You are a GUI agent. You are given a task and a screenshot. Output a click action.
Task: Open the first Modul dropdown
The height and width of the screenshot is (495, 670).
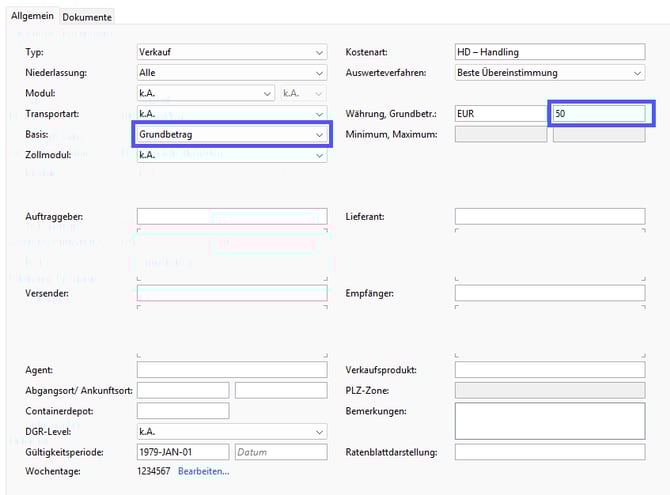pyautogui.click(x=205, y=93)
